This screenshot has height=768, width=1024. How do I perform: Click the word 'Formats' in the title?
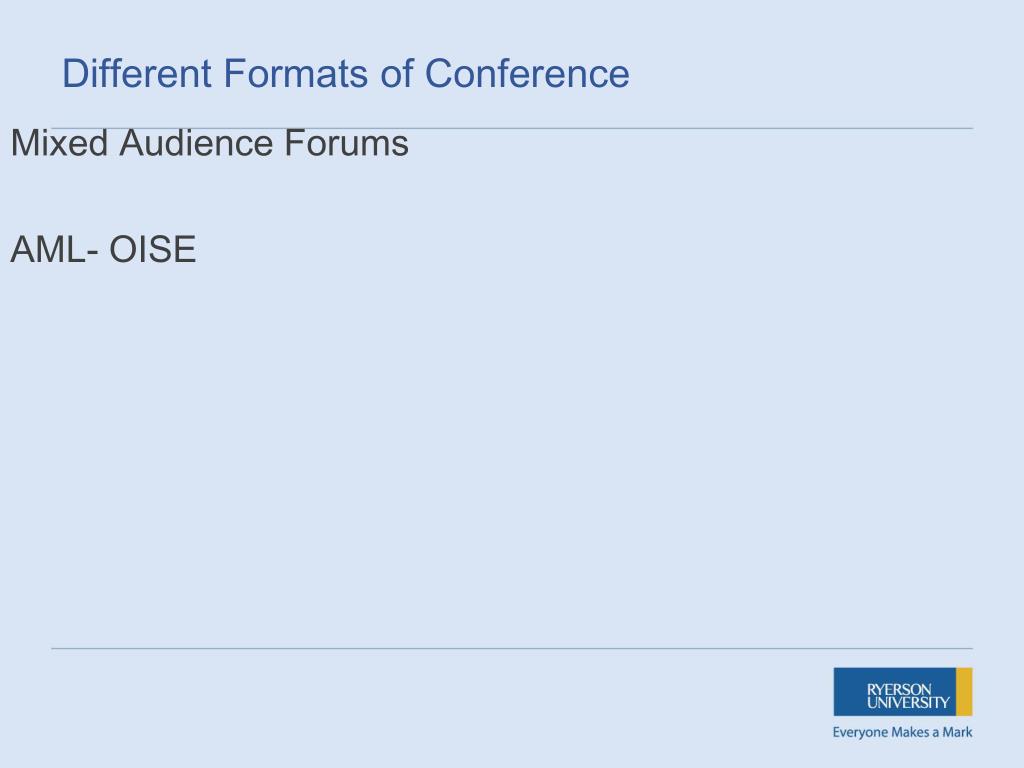pos(296,72)
